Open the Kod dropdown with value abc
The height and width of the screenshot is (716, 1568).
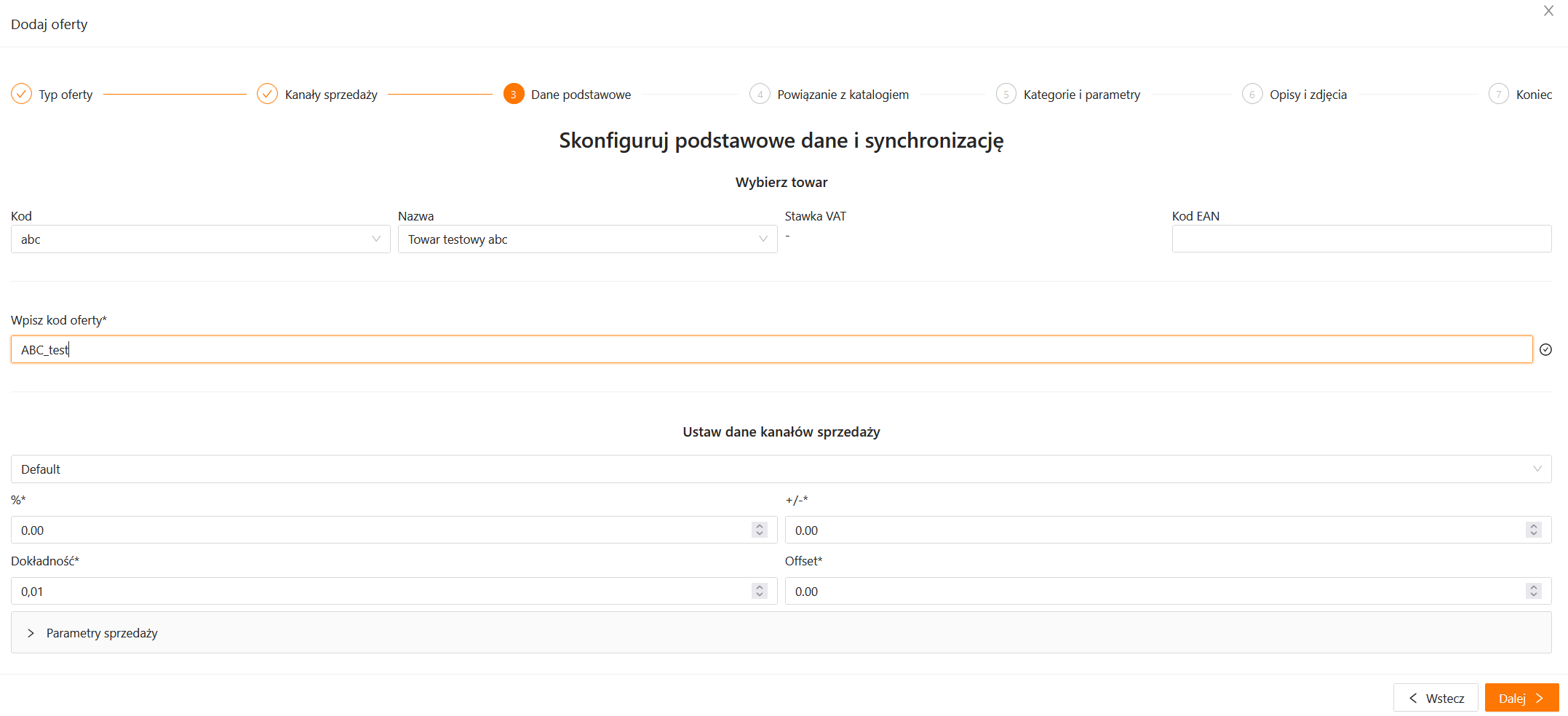200,239
